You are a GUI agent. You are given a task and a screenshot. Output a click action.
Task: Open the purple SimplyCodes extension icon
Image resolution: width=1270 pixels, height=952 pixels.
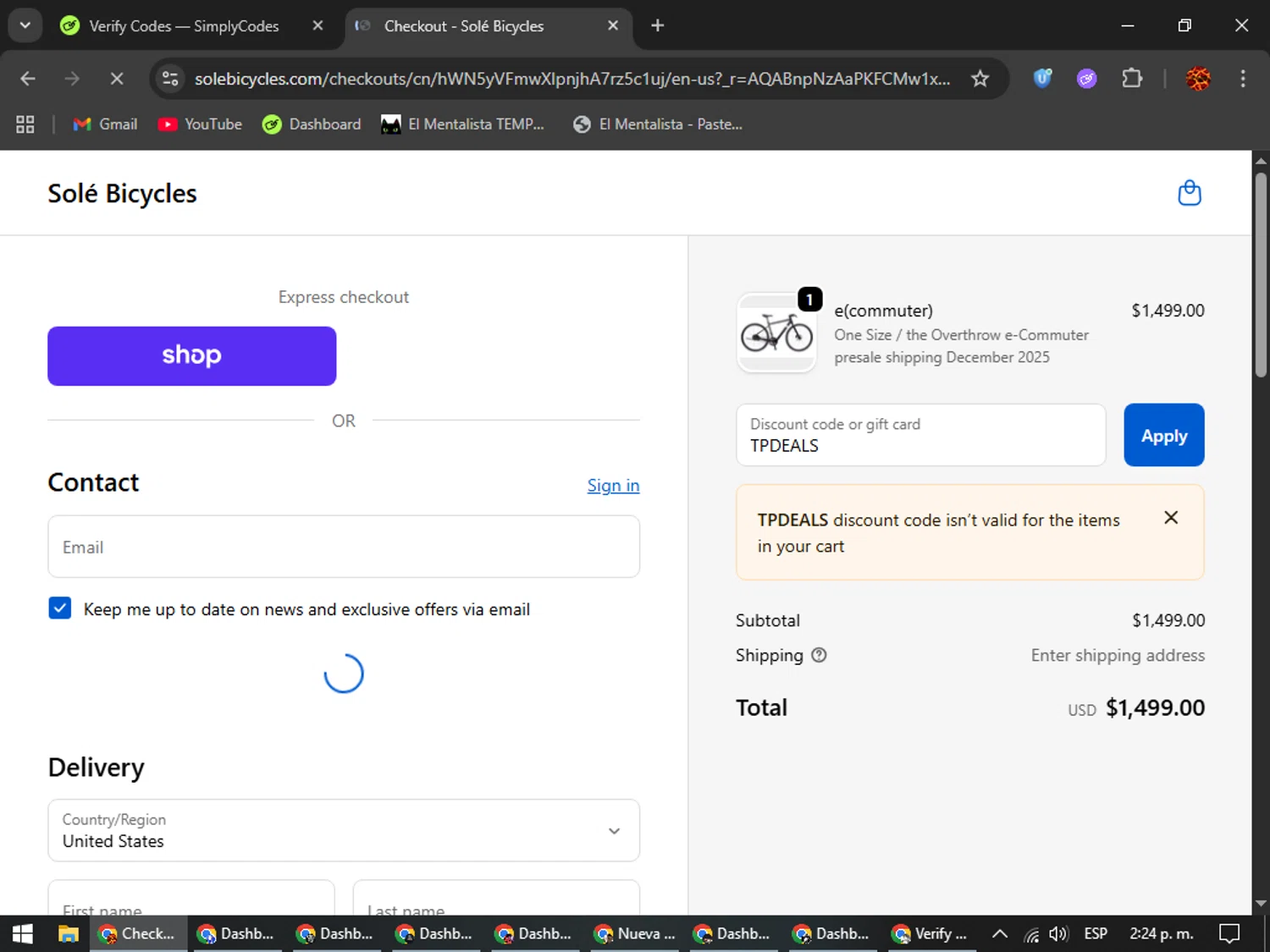pos(1086,79)
